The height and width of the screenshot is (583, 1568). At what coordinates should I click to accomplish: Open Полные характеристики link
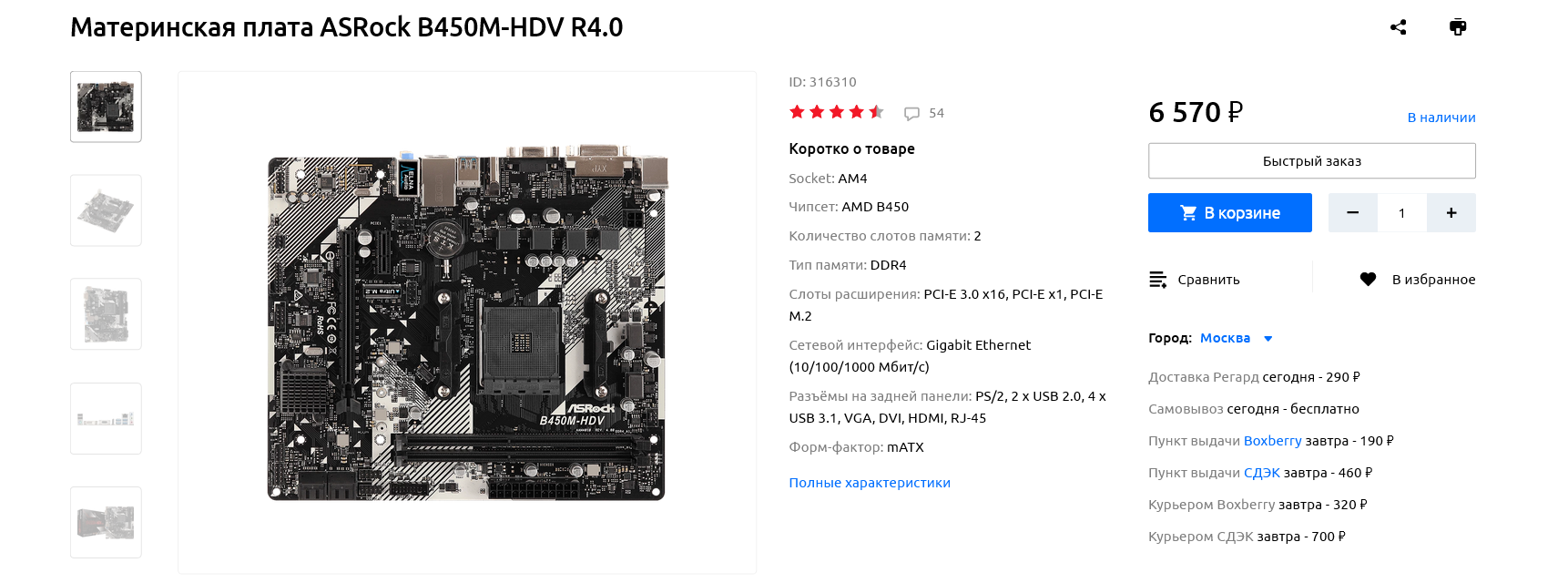point(870,483)
